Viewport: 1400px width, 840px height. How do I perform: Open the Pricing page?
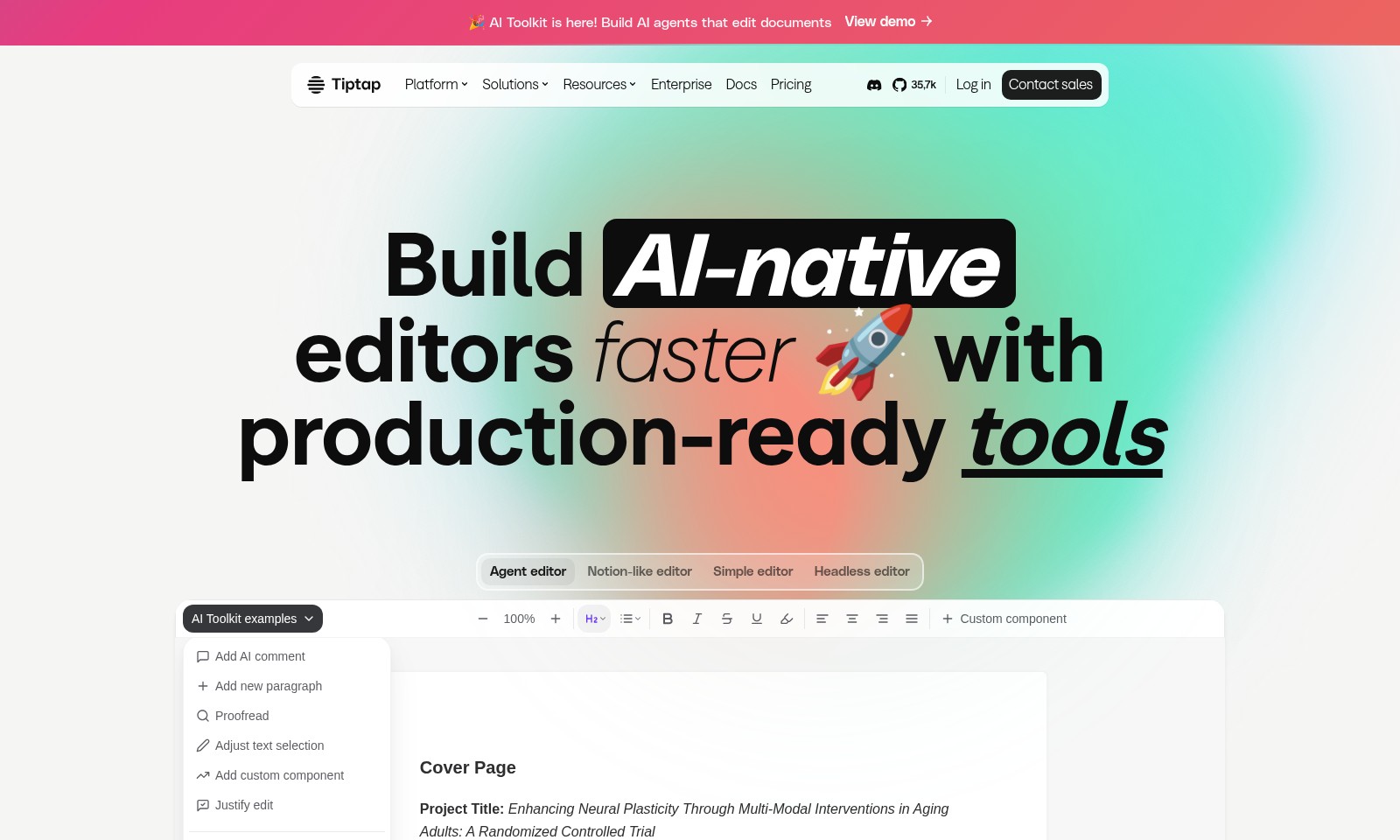coord(791,85)
